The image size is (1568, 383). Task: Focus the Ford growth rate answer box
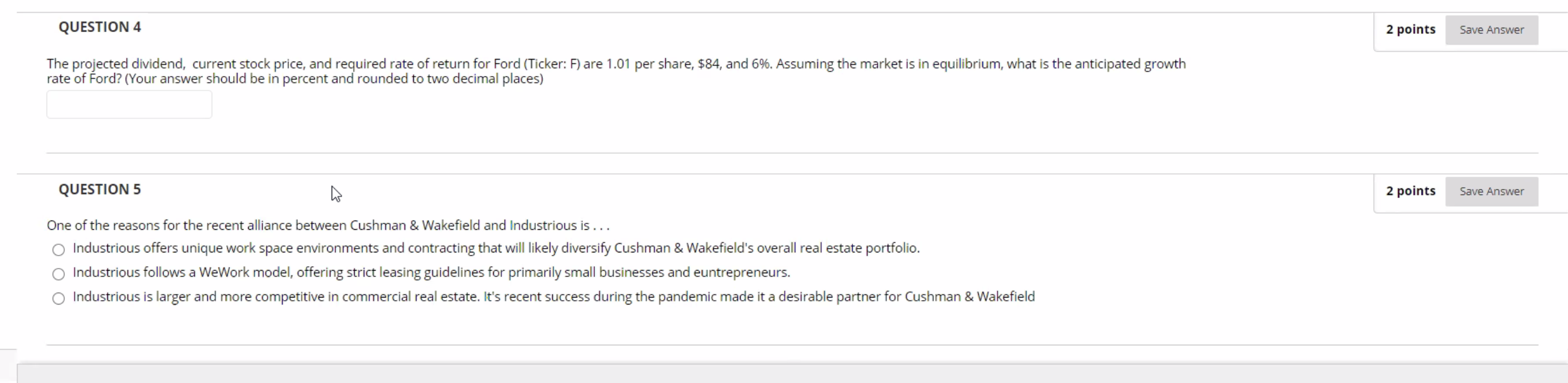coord(129,104)
